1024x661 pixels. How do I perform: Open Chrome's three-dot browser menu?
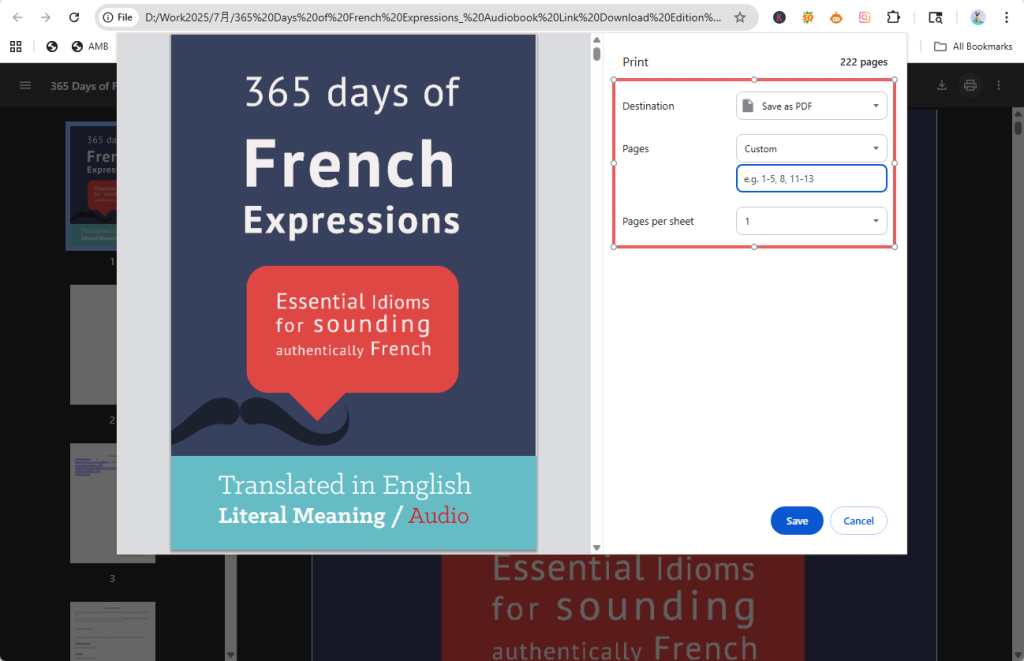point(1005,17)
